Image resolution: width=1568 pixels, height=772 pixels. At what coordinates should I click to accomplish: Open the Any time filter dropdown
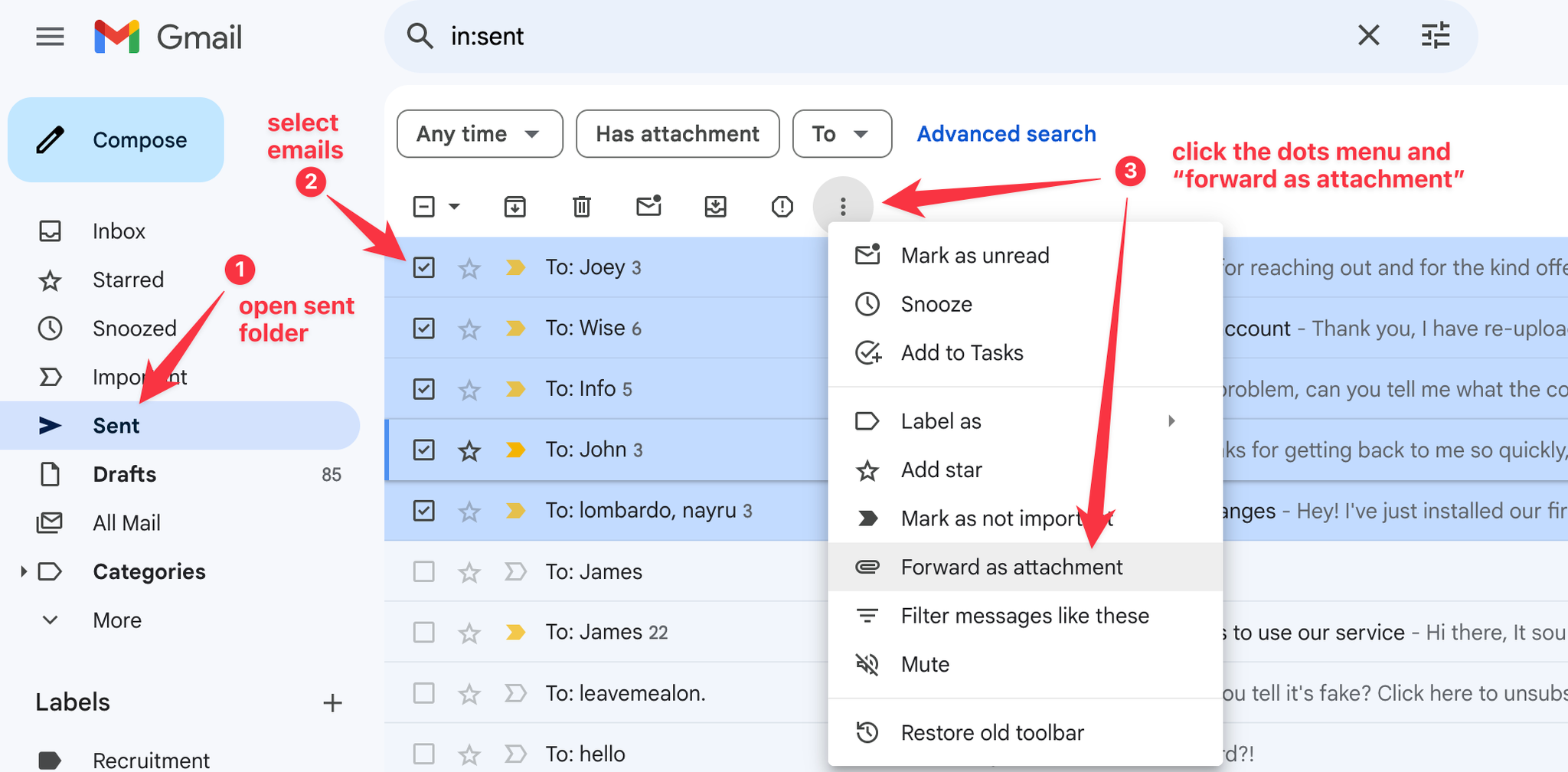[x=479, y=134]
